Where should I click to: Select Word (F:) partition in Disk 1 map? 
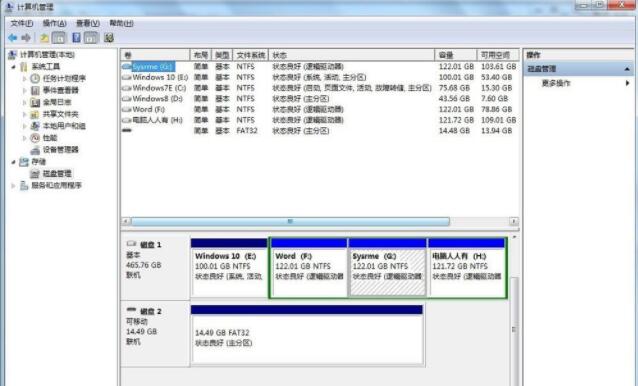[309, 268]
